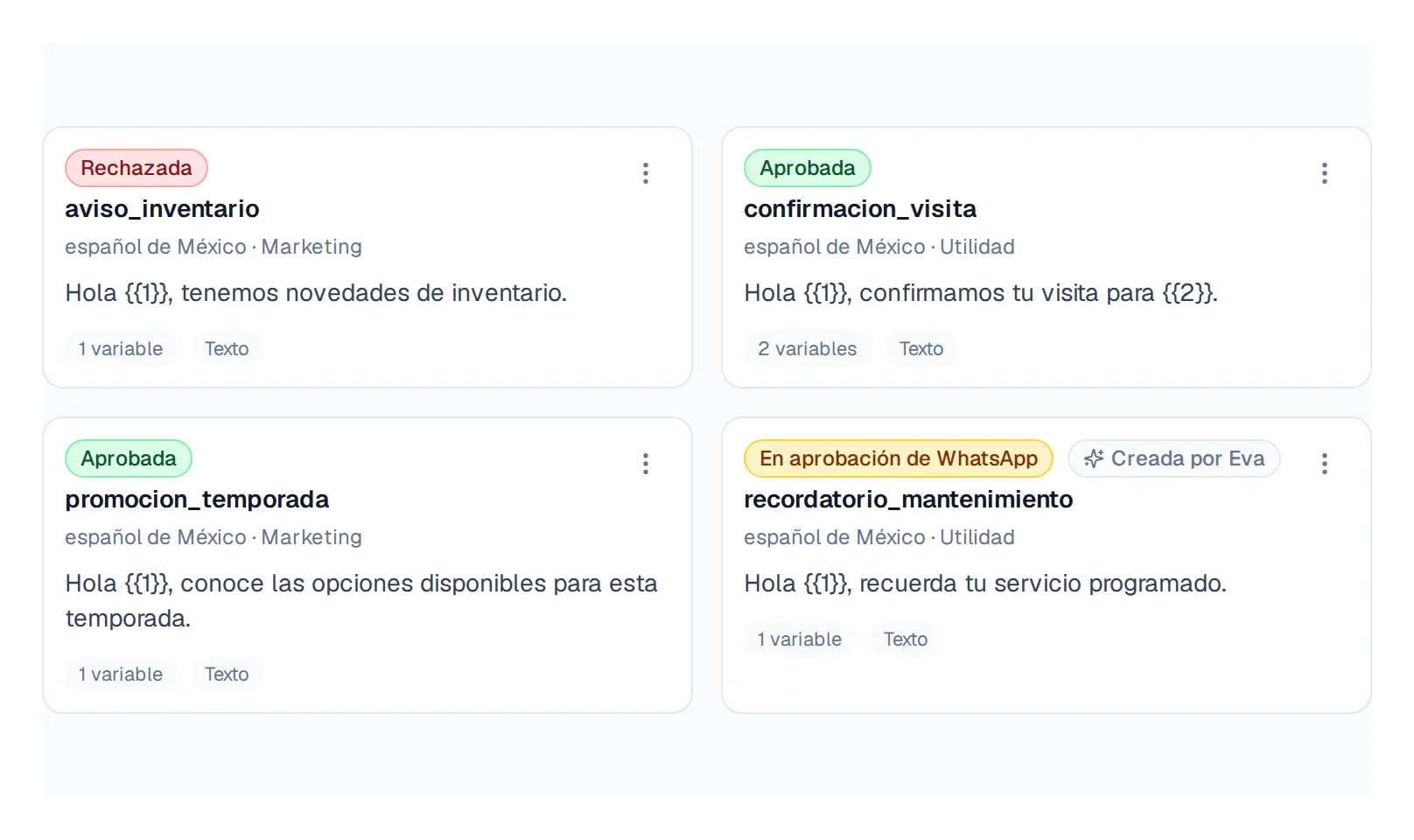Open options menu for aviso_inventario card
Image resolution: width=1414 pixels, height=840 pixels.
pyautogui.click(x=646, y=173)
